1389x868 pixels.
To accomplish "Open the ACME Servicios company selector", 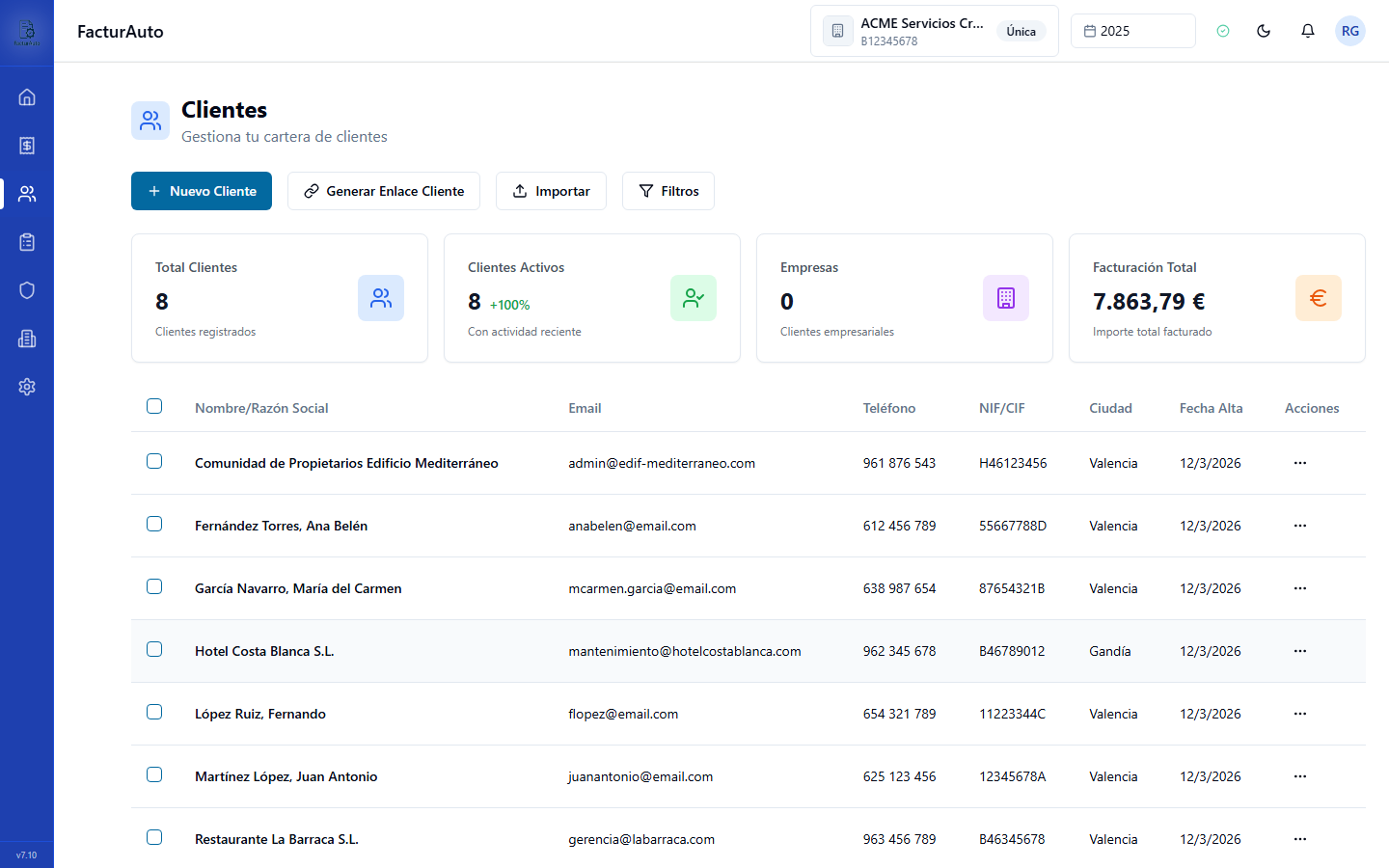I will 934,31.
